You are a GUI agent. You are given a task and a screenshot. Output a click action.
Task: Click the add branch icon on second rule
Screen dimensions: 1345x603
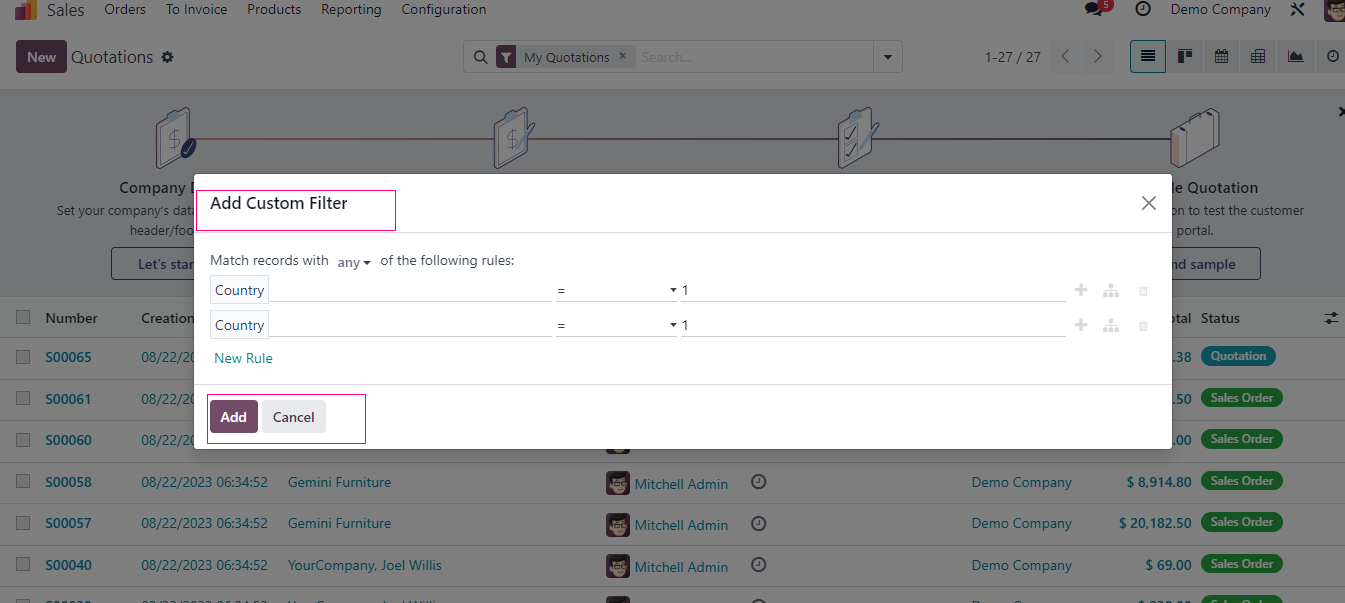pos(1110,326)
